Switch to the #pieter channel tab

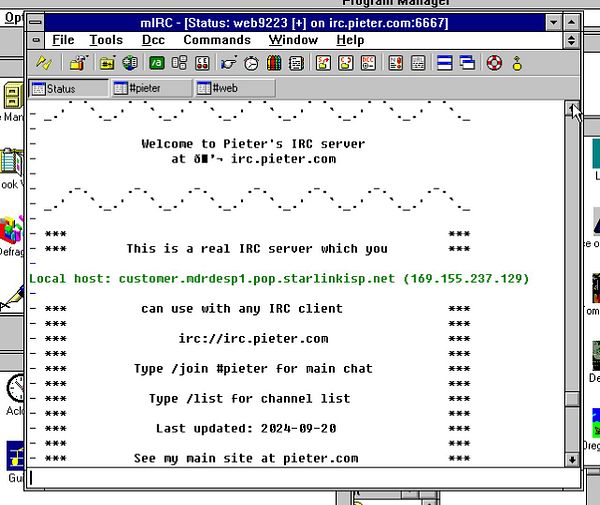tap(152, 88)
